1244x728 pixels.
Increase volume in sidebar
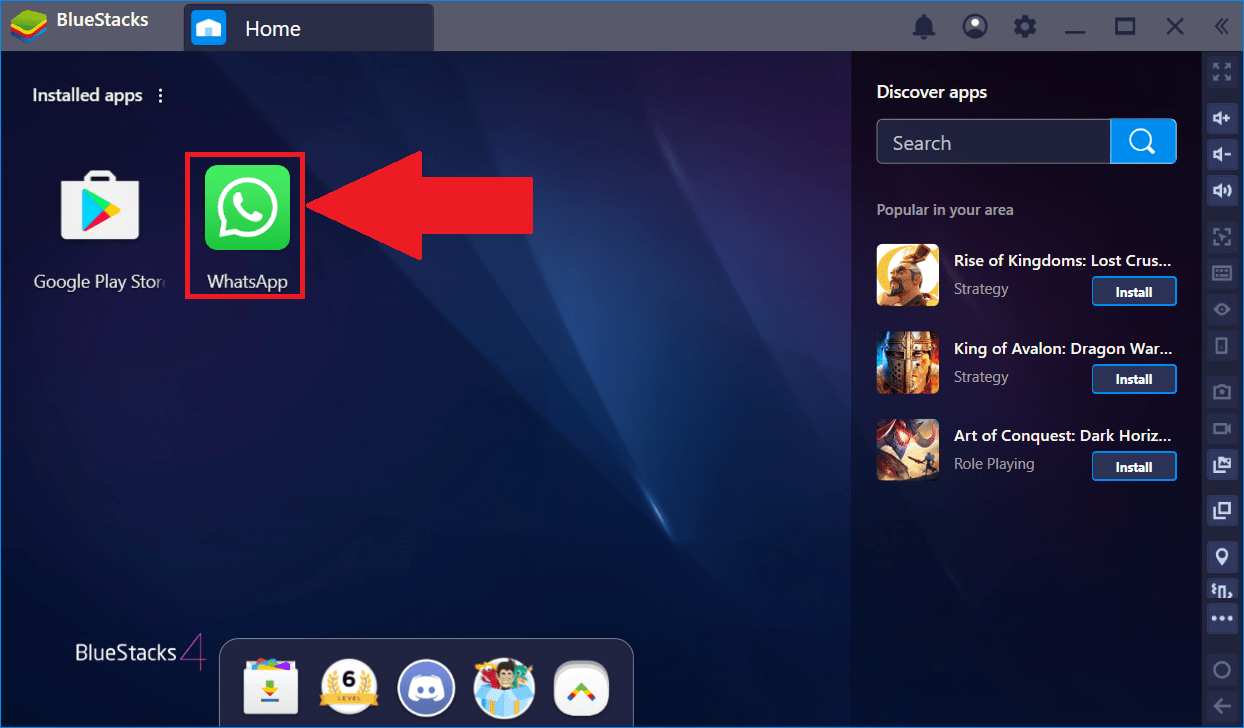[x=1221, y=118]
